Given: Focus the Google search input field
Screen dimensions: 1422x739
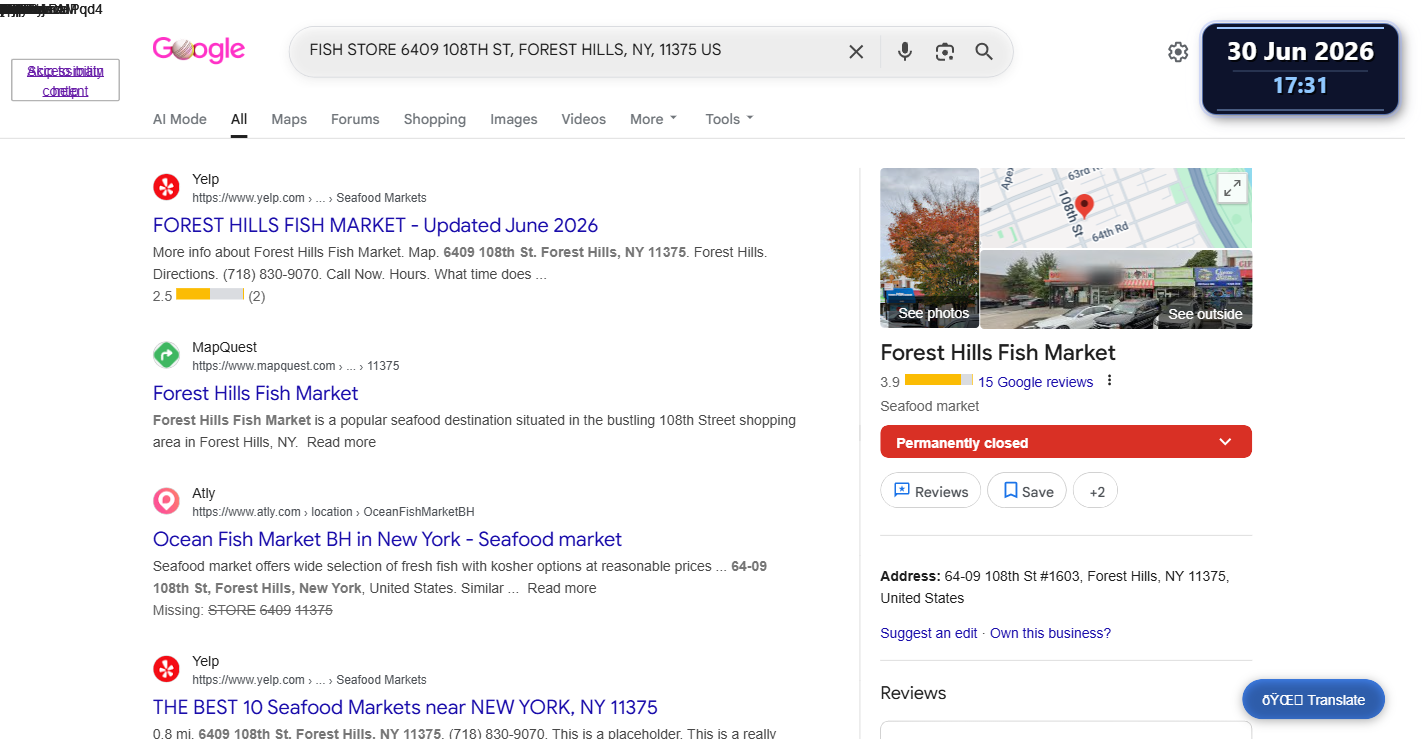Looking at the screenshot, I should pyautogui.click(x=570, y=51).
